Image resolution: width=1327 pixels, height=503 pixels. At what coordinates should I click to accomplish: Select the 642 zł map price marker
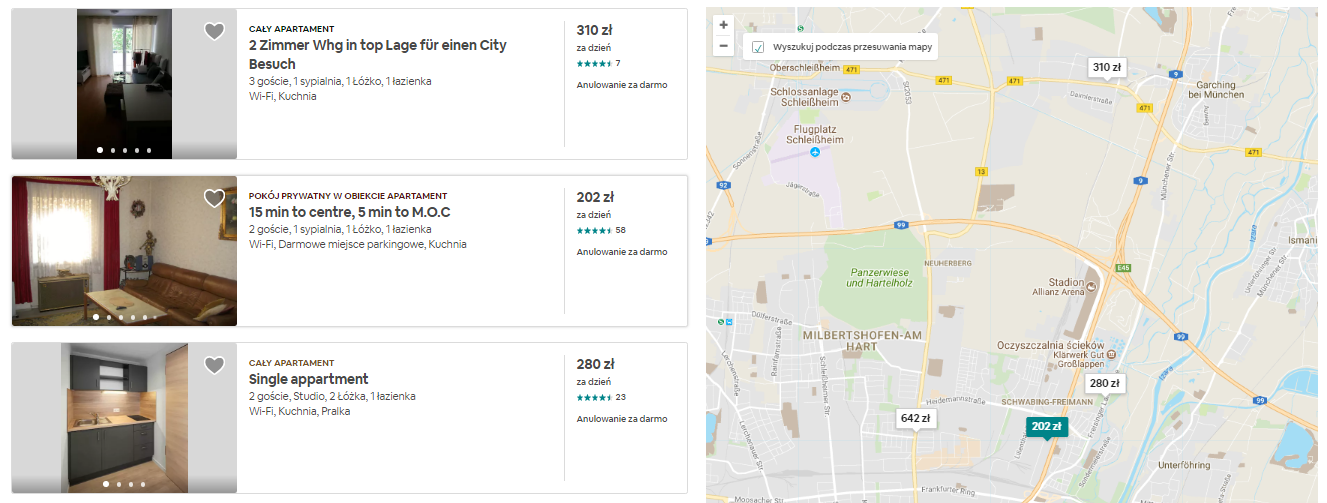click(x=915, y=418)
